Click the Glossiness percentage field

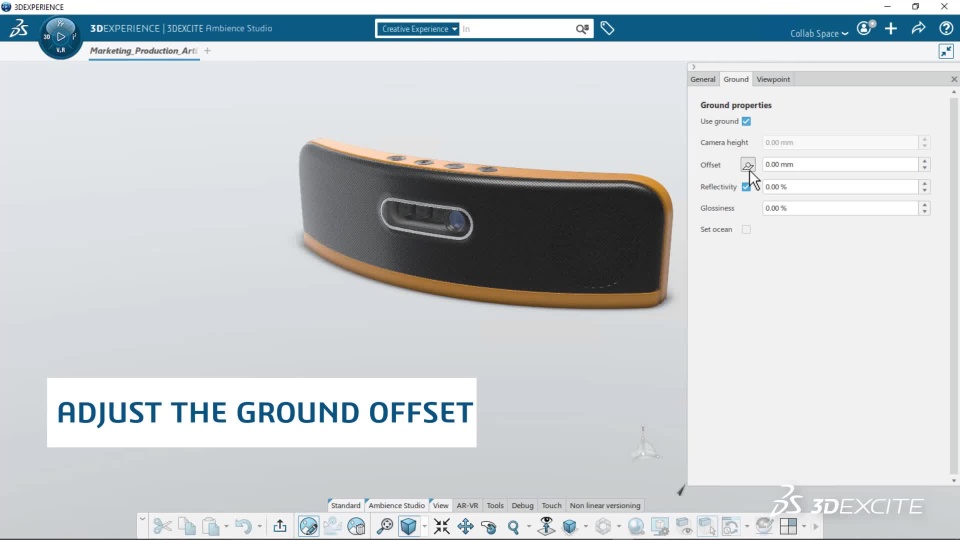point(840,208)
